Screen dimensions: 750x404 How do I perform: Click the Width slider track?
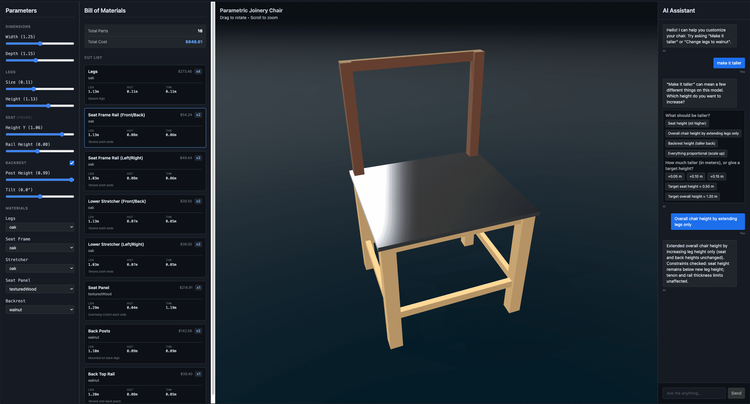tap(39, 45)
